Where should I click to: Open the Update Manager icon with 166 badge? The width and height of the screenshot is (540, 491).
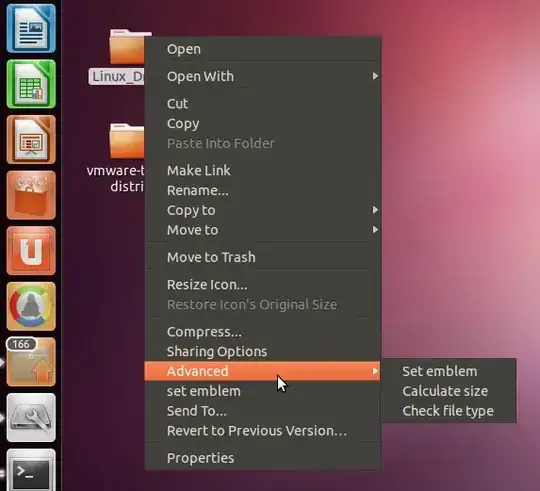[x=31, y=362]
